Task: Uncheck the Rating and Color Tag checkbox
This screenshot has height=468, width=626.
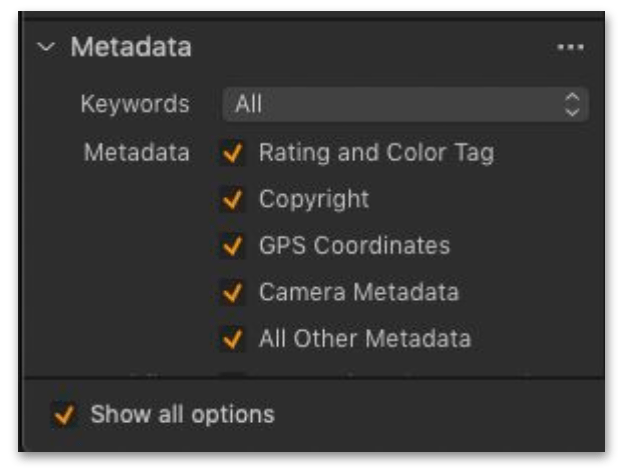Action: pos(233,153)
